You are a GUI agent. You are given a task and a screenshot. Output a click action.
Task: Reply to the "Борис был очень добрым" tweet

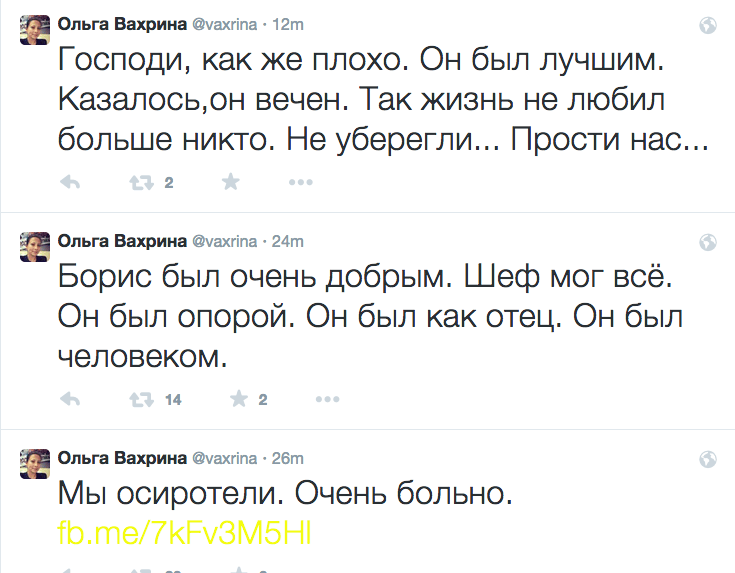tap(70, 400)
